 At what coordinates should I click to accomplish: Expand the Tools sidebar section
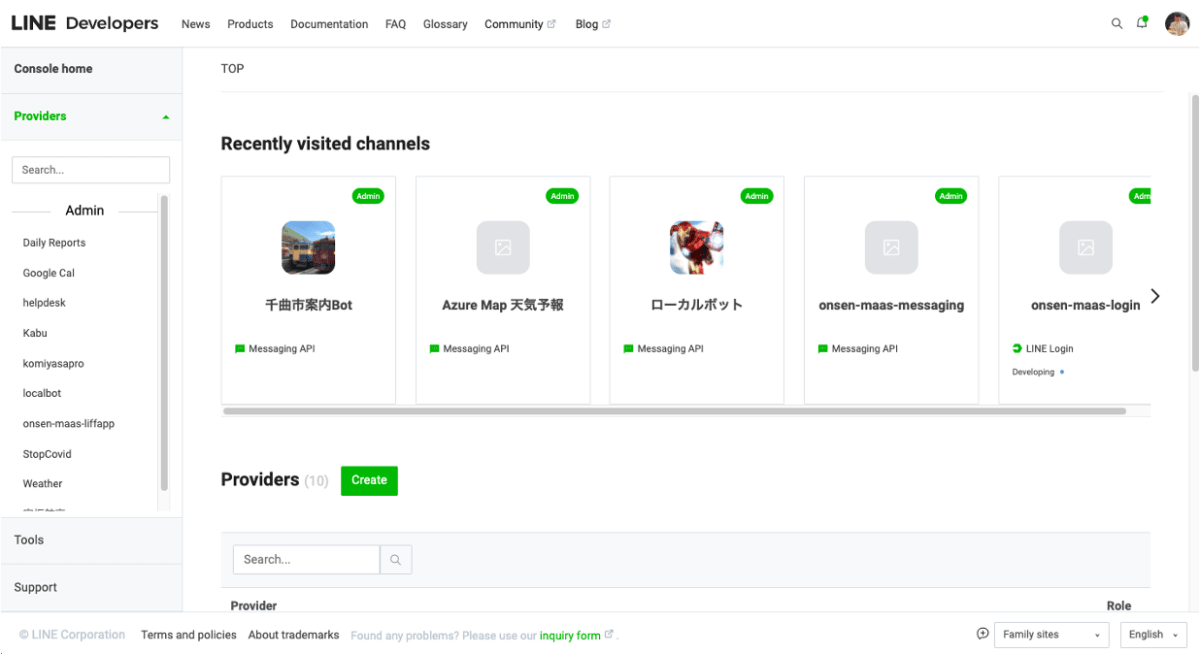91,540
